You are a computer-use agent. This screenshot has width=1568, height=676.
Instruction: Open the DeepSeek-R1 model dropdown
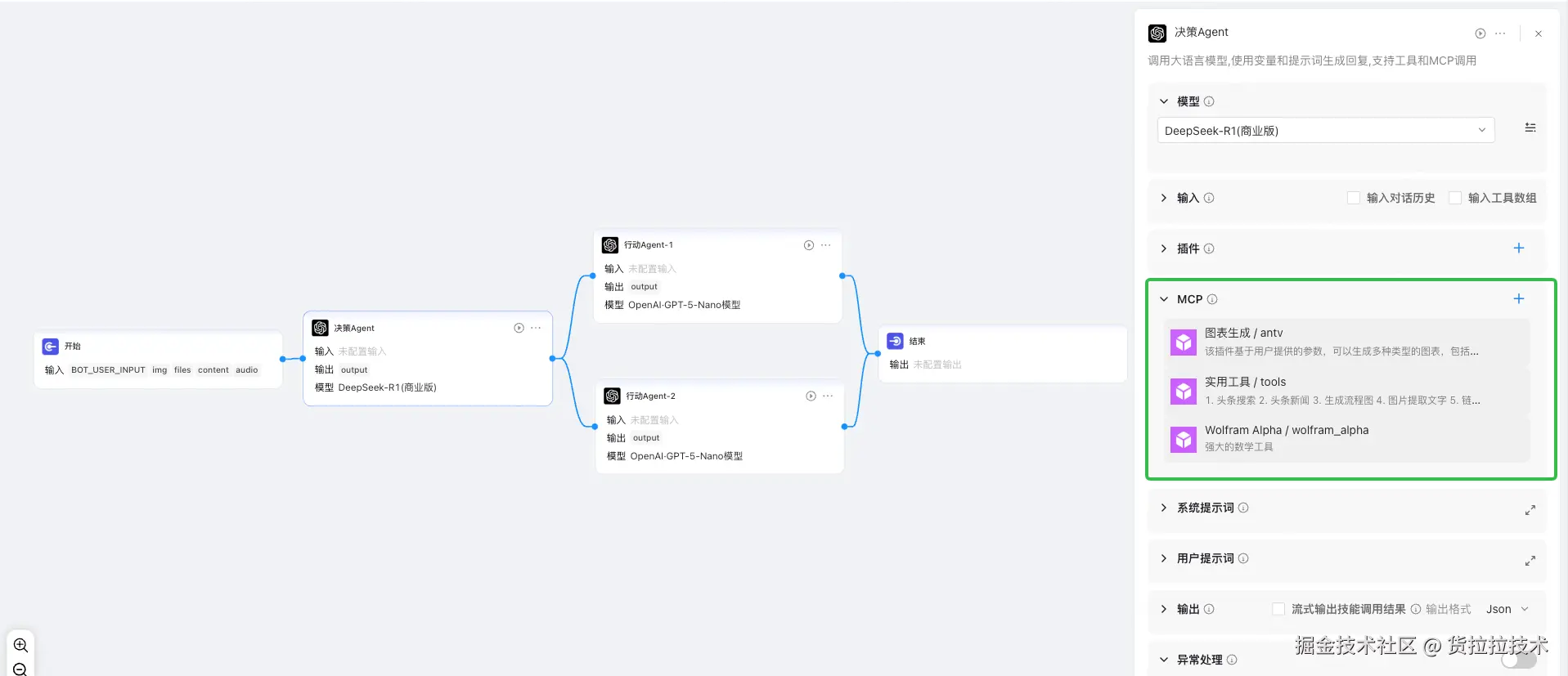pyautogui.click(x=1325, y=131)
